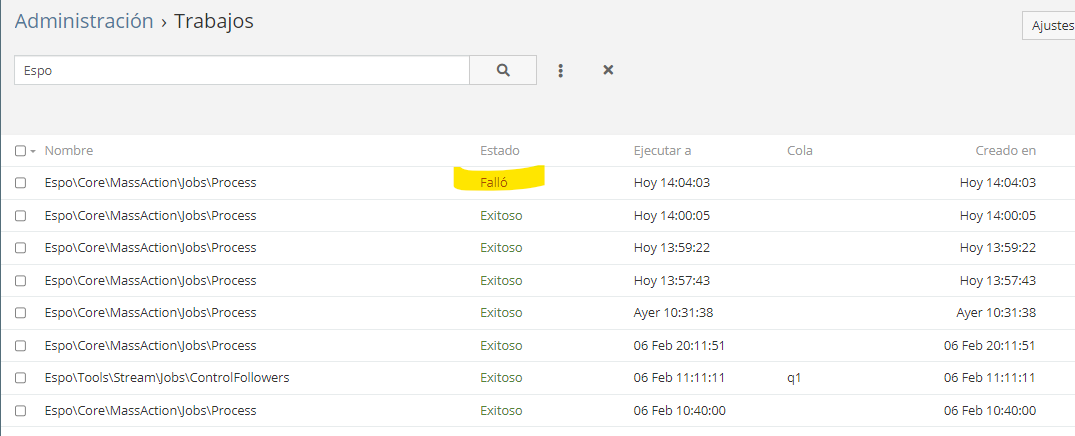Viewport: 1075px width, 436px height.
Task: Clear the search with the X icon
Action: point(608,70)
